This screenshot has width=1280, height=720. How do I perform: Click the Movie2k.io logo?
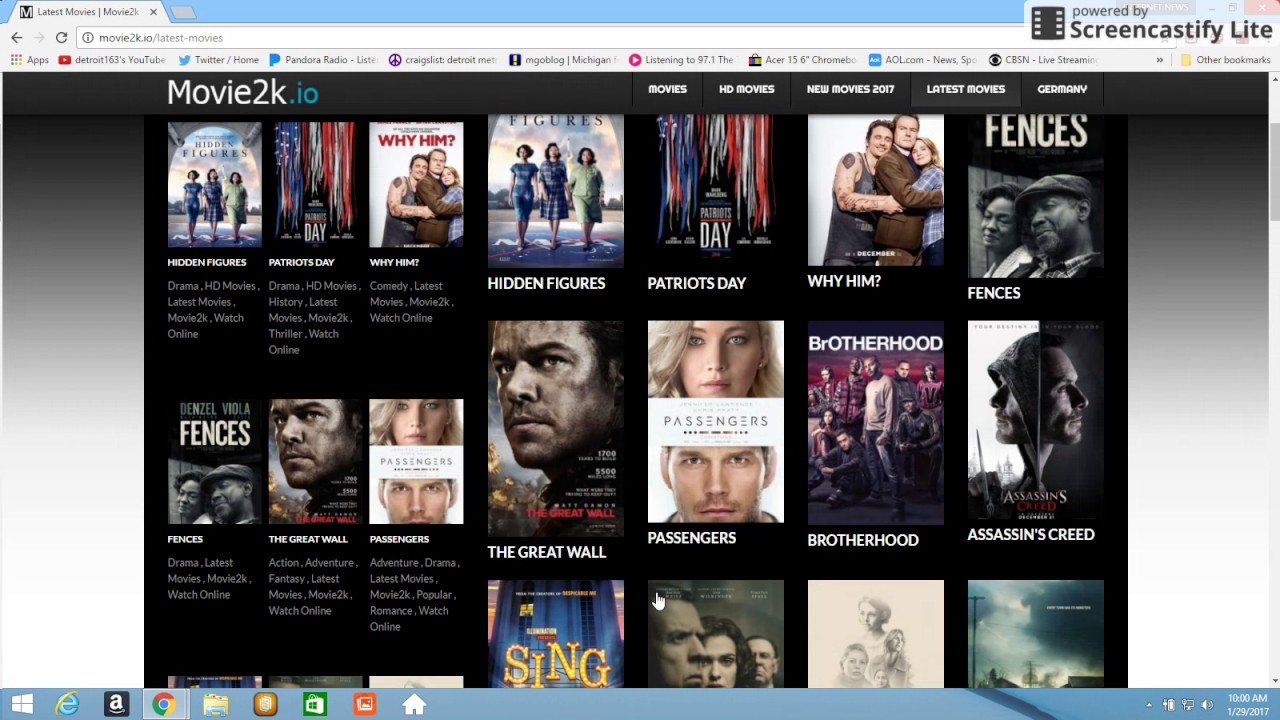point(242,92)
